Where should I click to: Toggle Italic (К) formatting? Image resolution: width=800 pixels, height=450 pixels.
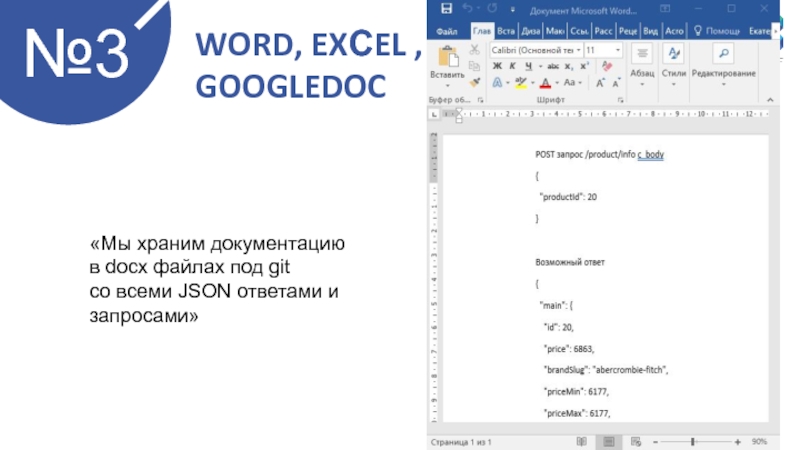tap(511, 66)
